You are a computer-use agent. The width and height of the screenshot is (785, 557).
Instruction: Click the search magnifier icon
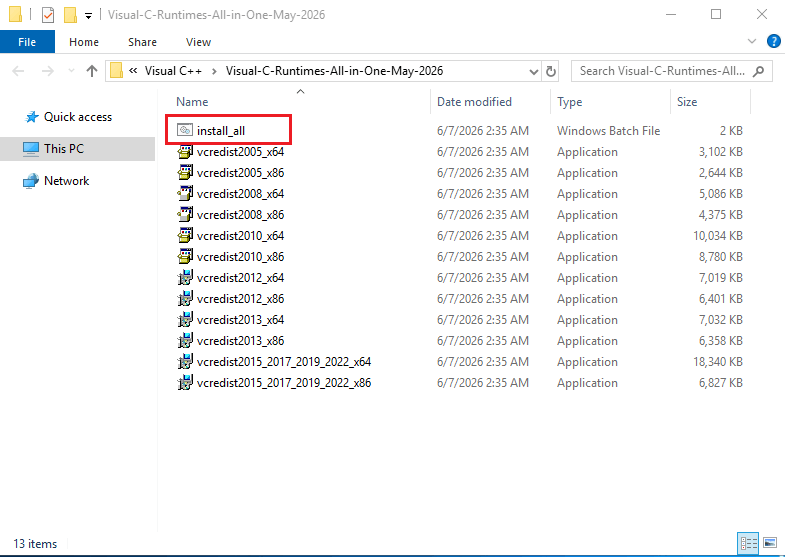758,71
